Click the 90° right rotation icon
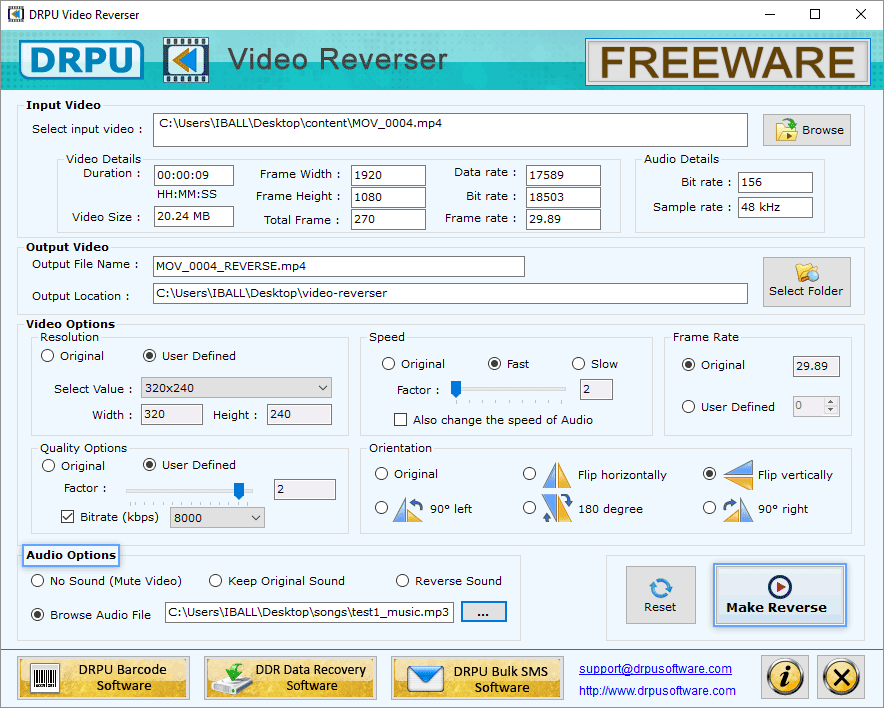The width and height of the screenshot is (884, 708). click(x=738, y=510)
